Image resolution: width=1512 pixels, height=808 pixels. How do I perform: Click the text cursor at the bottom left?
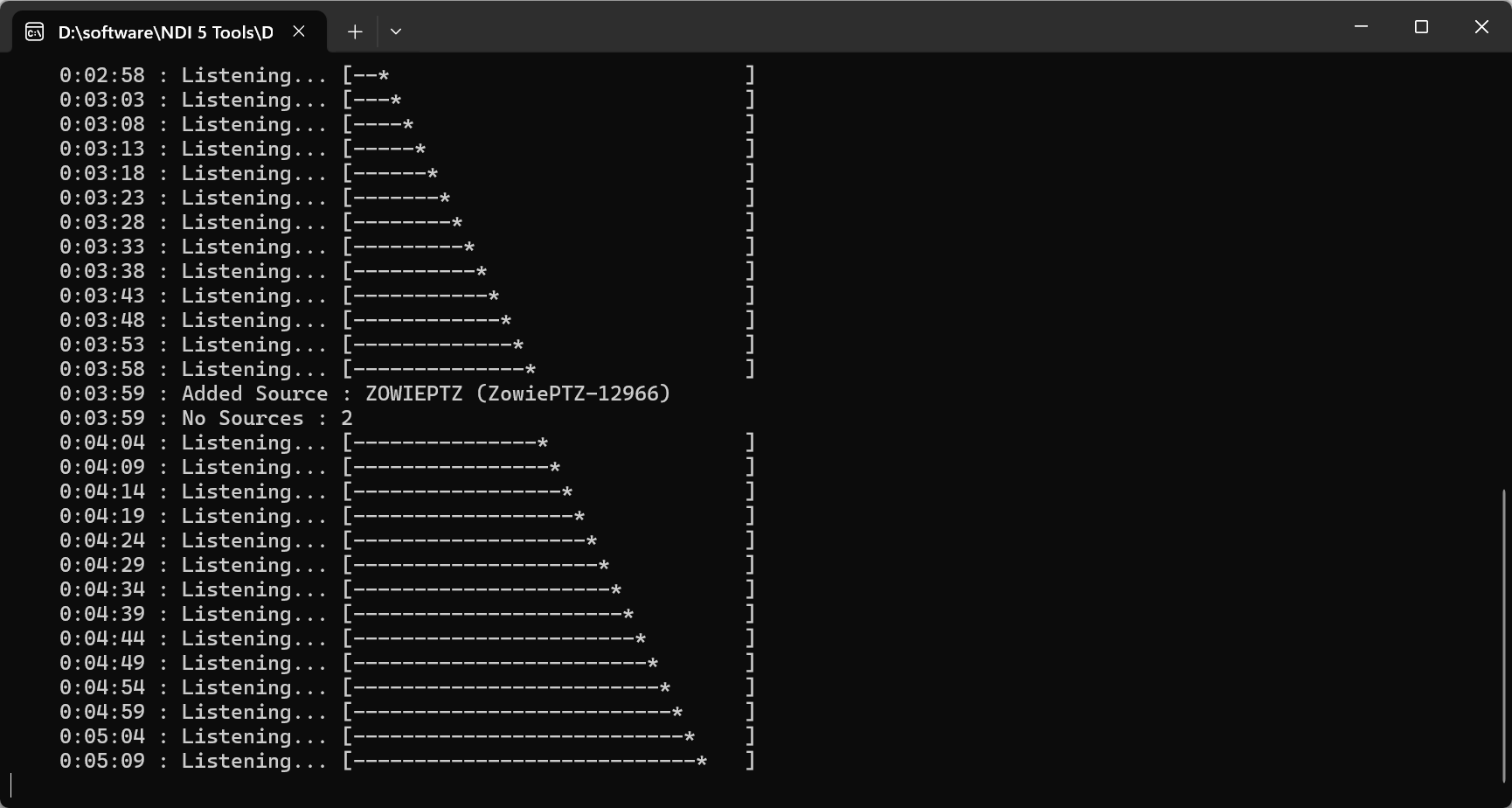point(11,784)
